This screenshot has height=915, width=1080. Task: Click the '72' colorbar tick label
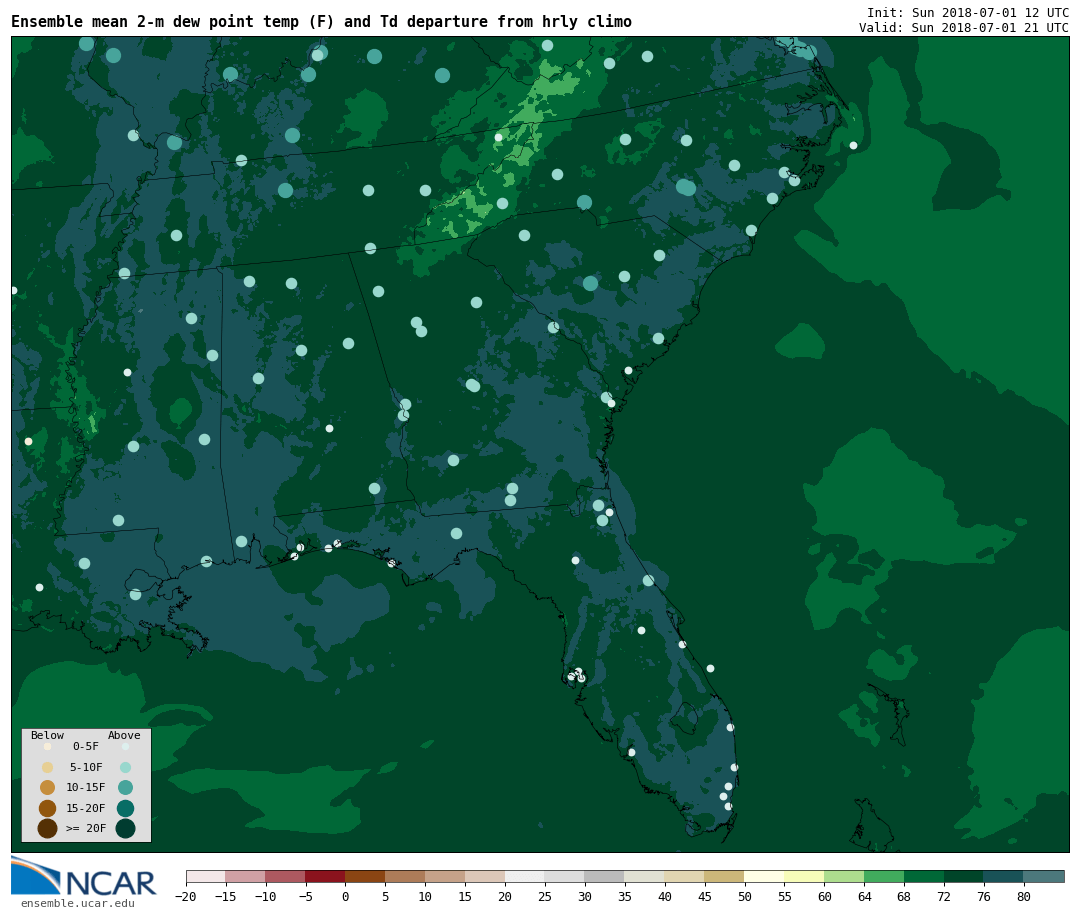pyautogui.click(x=944, y=897)
